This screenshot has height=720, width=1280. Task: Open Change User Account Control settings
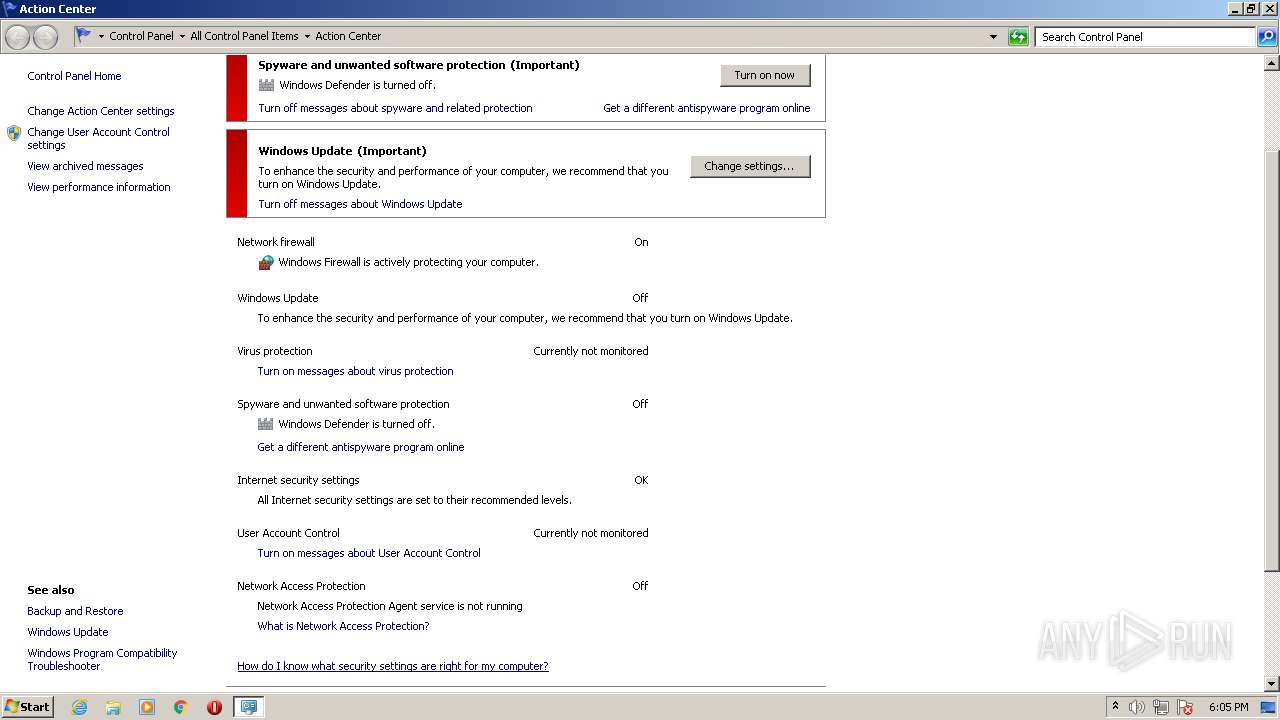tap(98, 138)
